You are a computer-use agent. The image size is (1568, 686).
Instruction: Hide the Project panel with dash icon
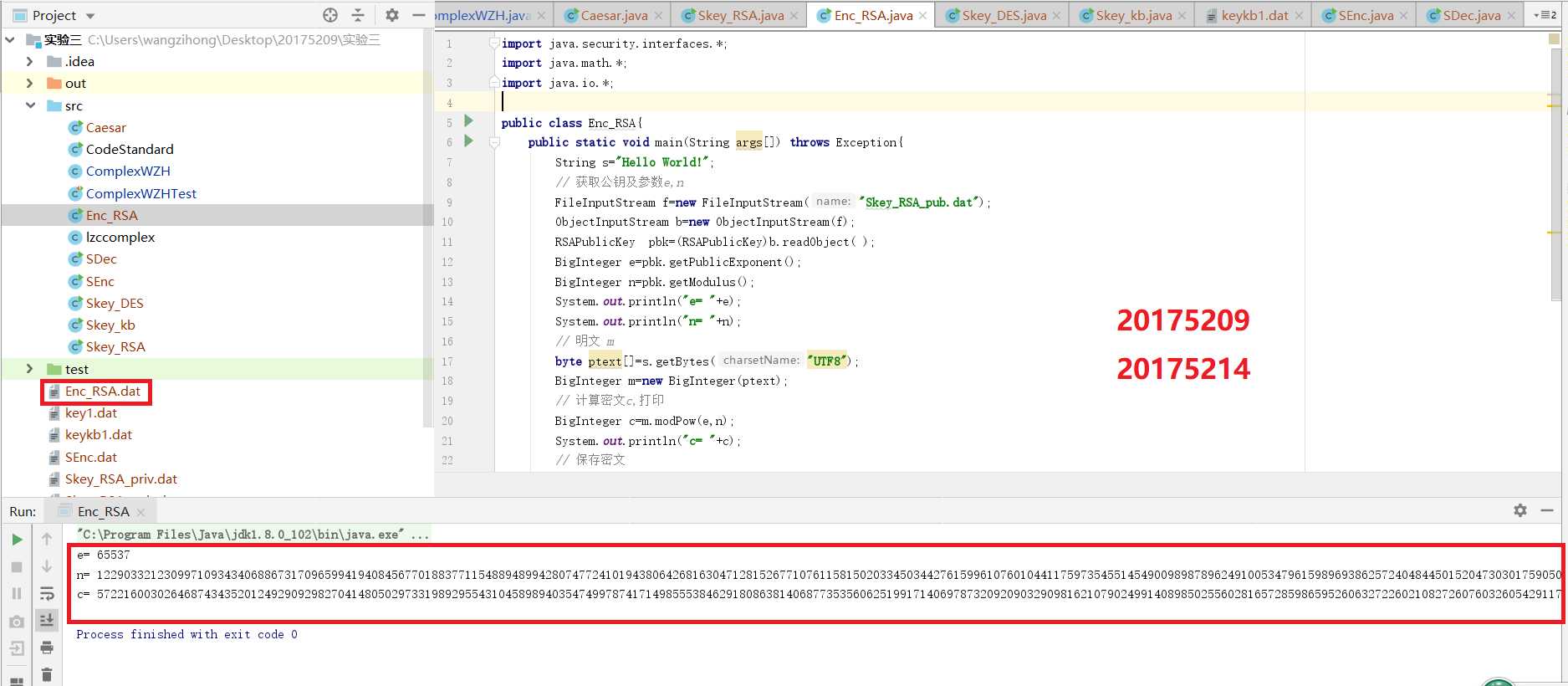click(419, 15)
